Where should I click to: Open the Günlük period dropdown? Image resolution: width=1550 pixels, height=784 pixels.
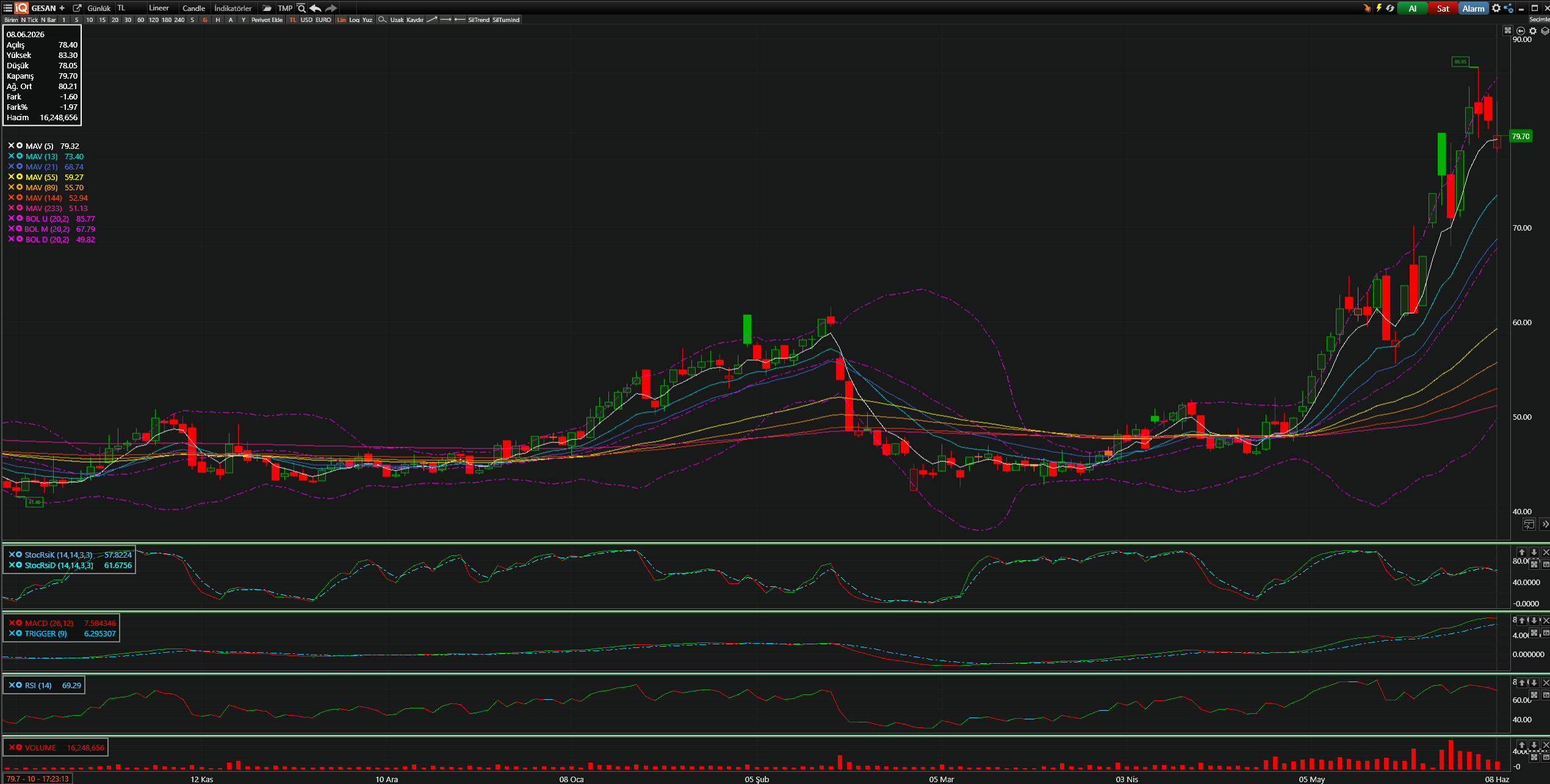click(x=99, y=8)
